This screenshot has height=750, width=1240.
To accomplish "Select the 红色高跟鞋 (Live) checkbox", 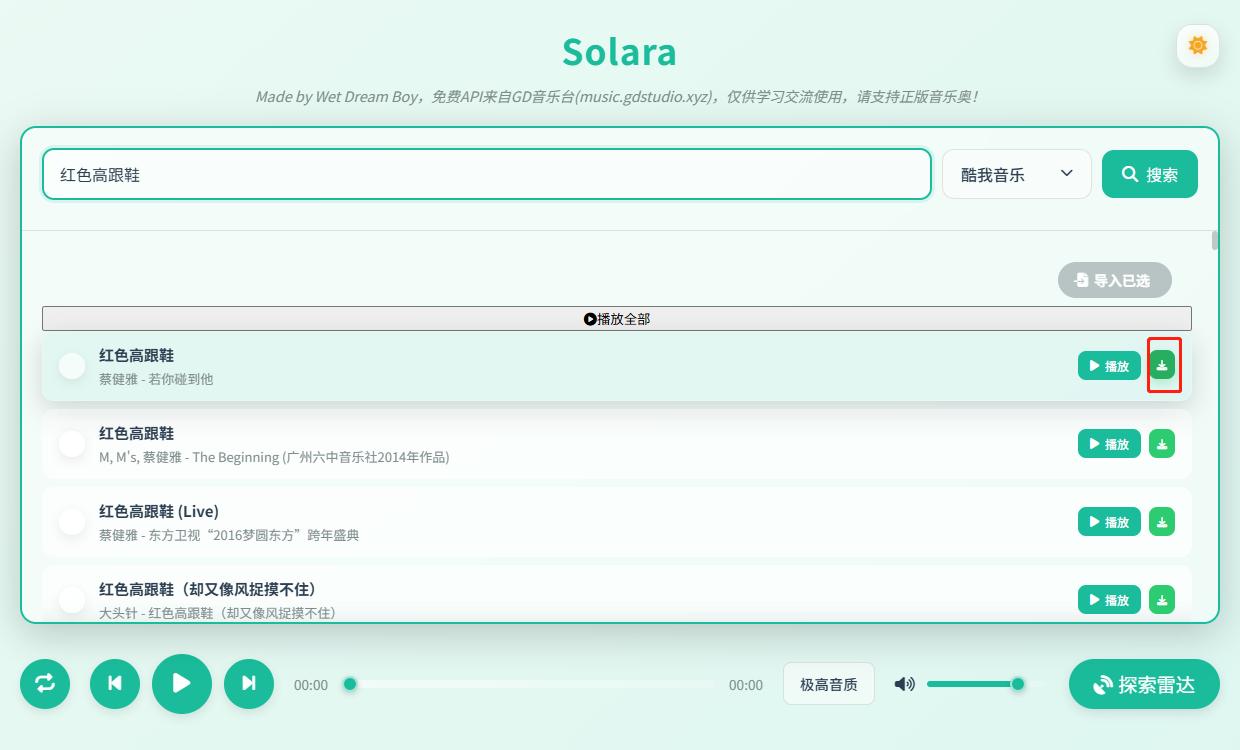I will pyautogui.click(x=71, y=521).
